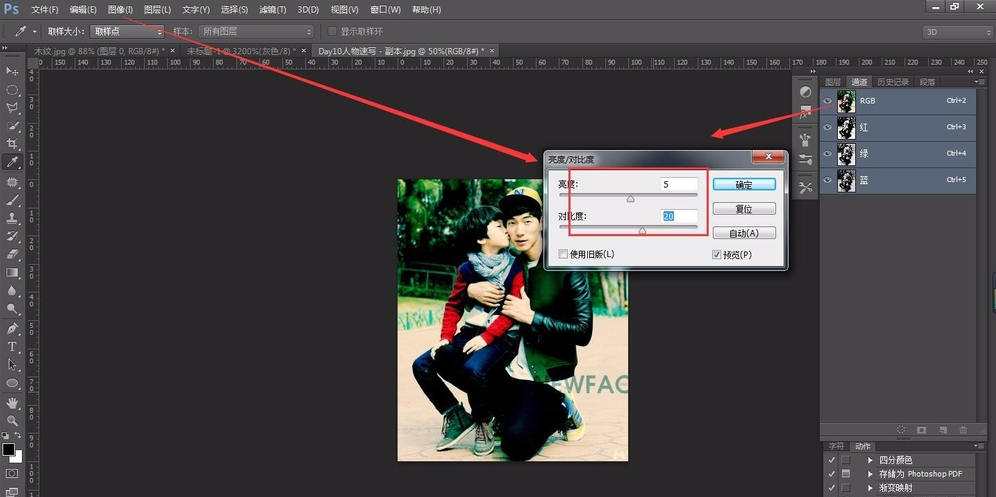
Task: Uncheck the 预览 (Preview) checkbox
Action: (x=716, y=255)
